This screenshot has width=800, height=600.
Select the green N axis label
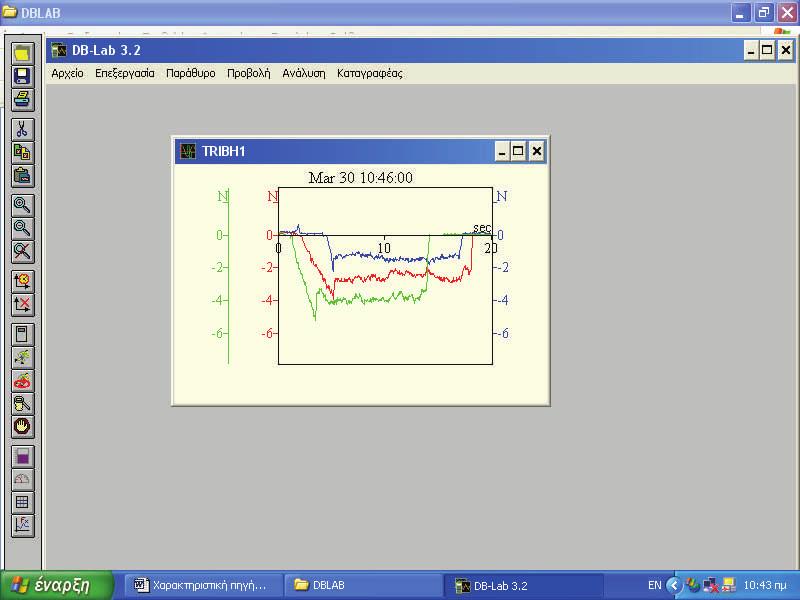click(222, 196)
